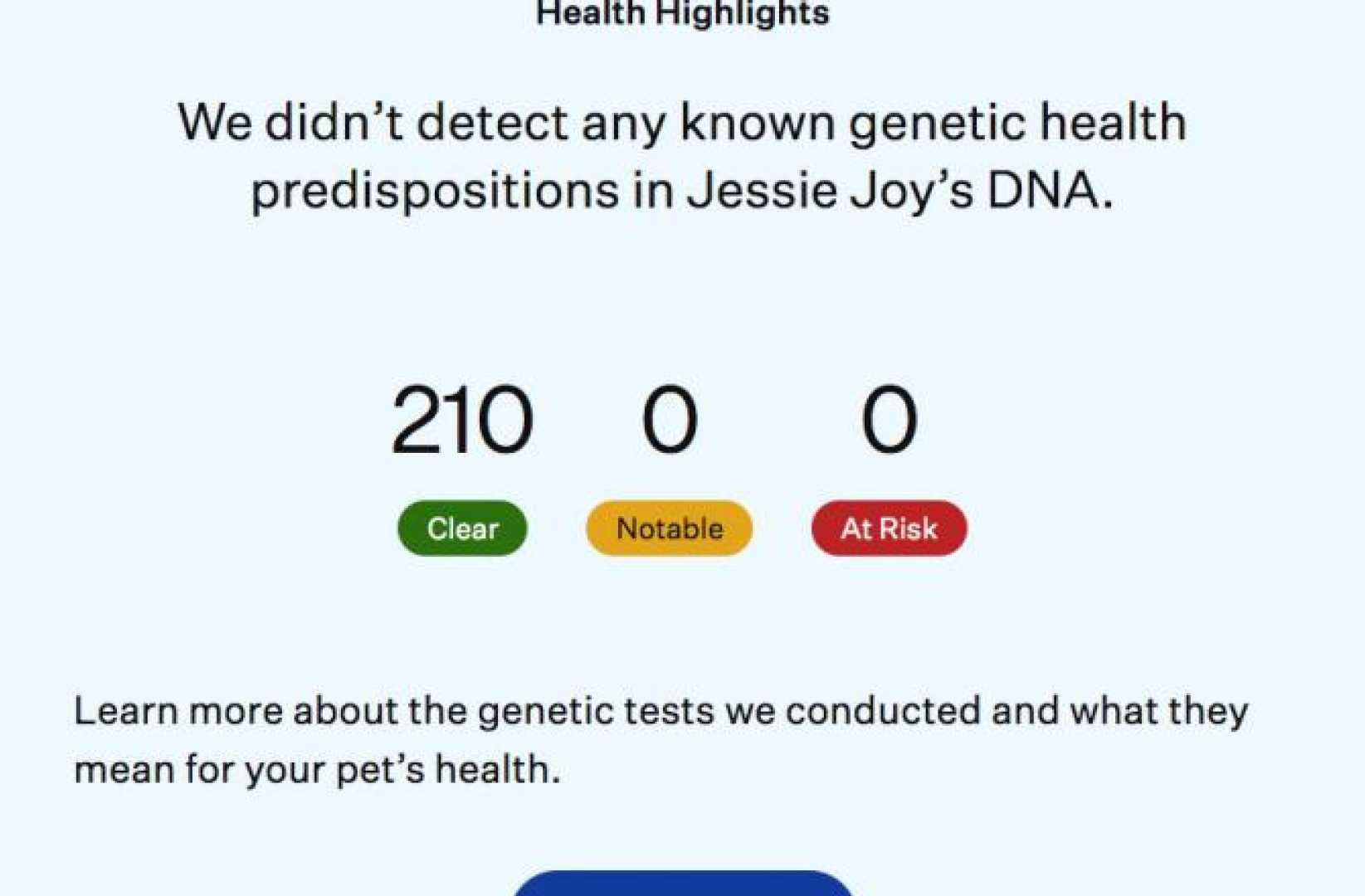Viewport: 1365px width, 896px height.
Task: Click the word "known" in headline
Action: click(x=756, y=123)
